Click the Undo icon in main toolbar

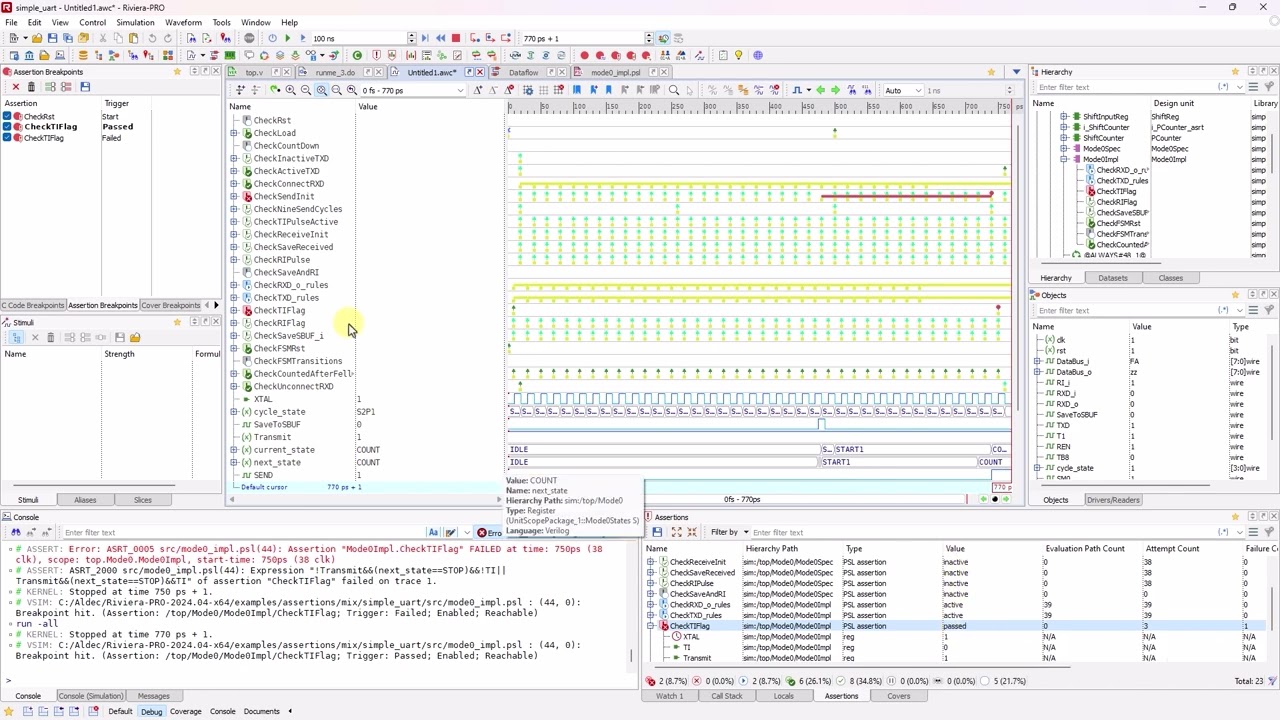tap(153, 38)
